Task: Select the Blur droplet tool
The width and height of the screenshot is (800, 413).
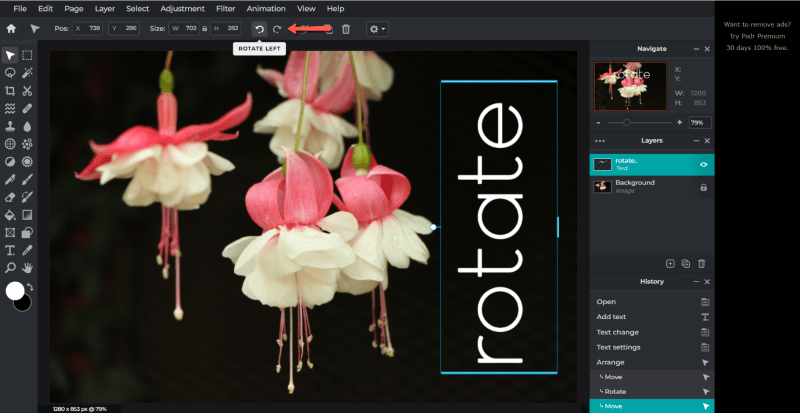Action: (x=27, y=126)
